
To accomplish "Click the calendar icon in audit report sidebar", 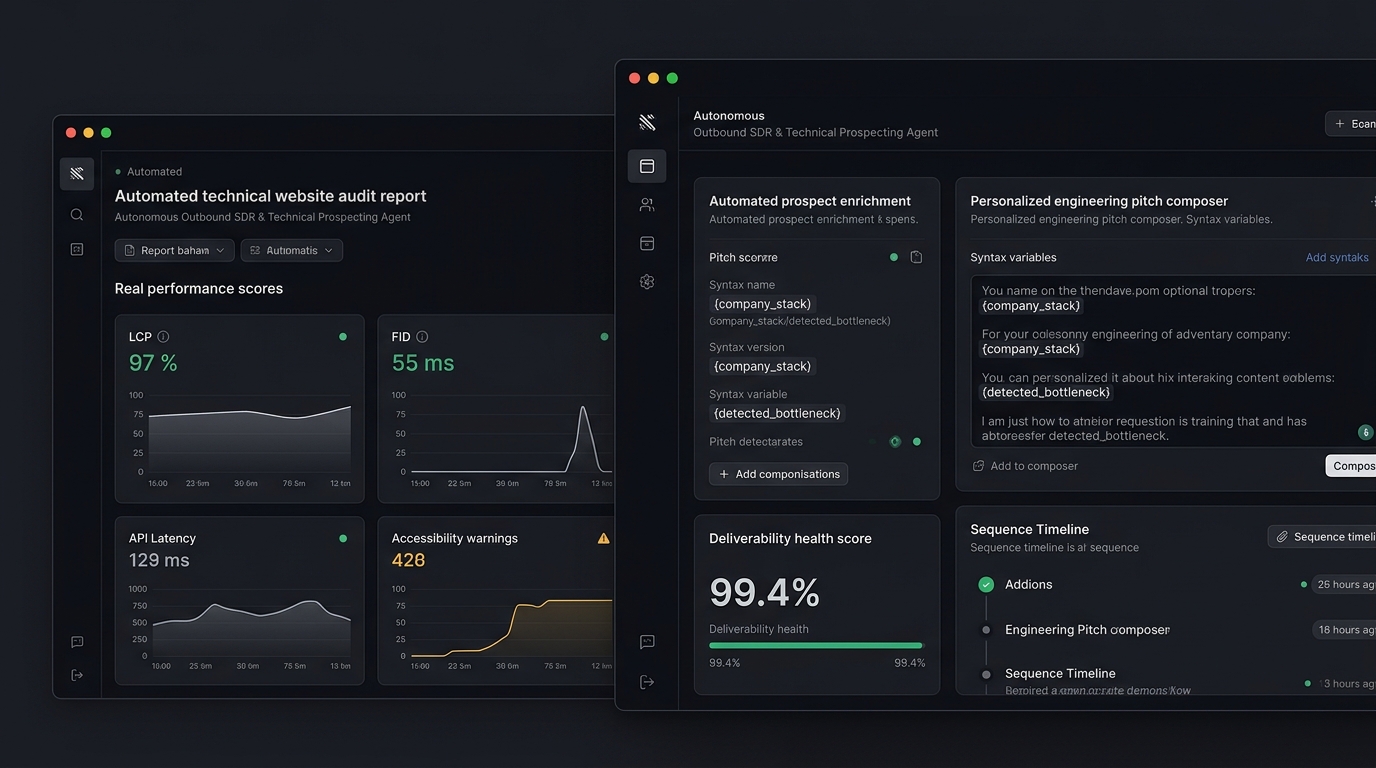I will click(x=77, y=249).
